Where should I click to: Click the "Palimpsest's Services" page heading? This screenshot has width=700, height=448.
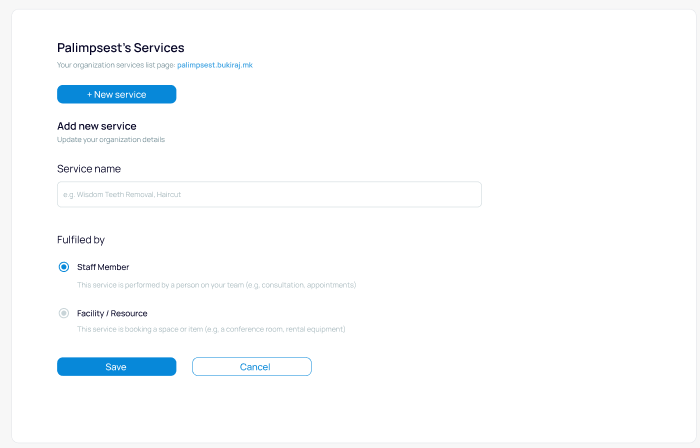point(121,47)
